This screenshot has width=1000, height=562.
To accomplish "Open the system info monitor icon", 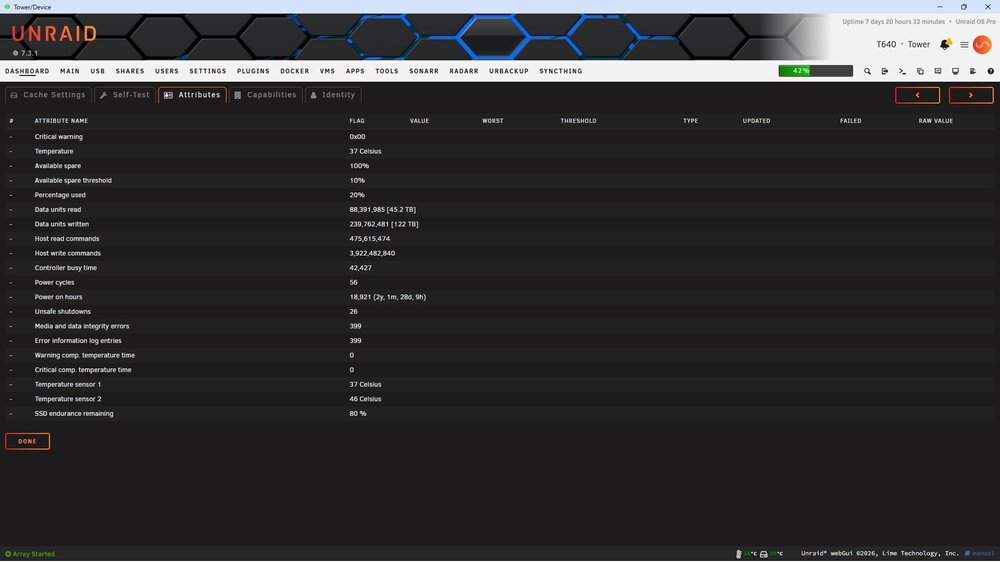I will point(955,71).
